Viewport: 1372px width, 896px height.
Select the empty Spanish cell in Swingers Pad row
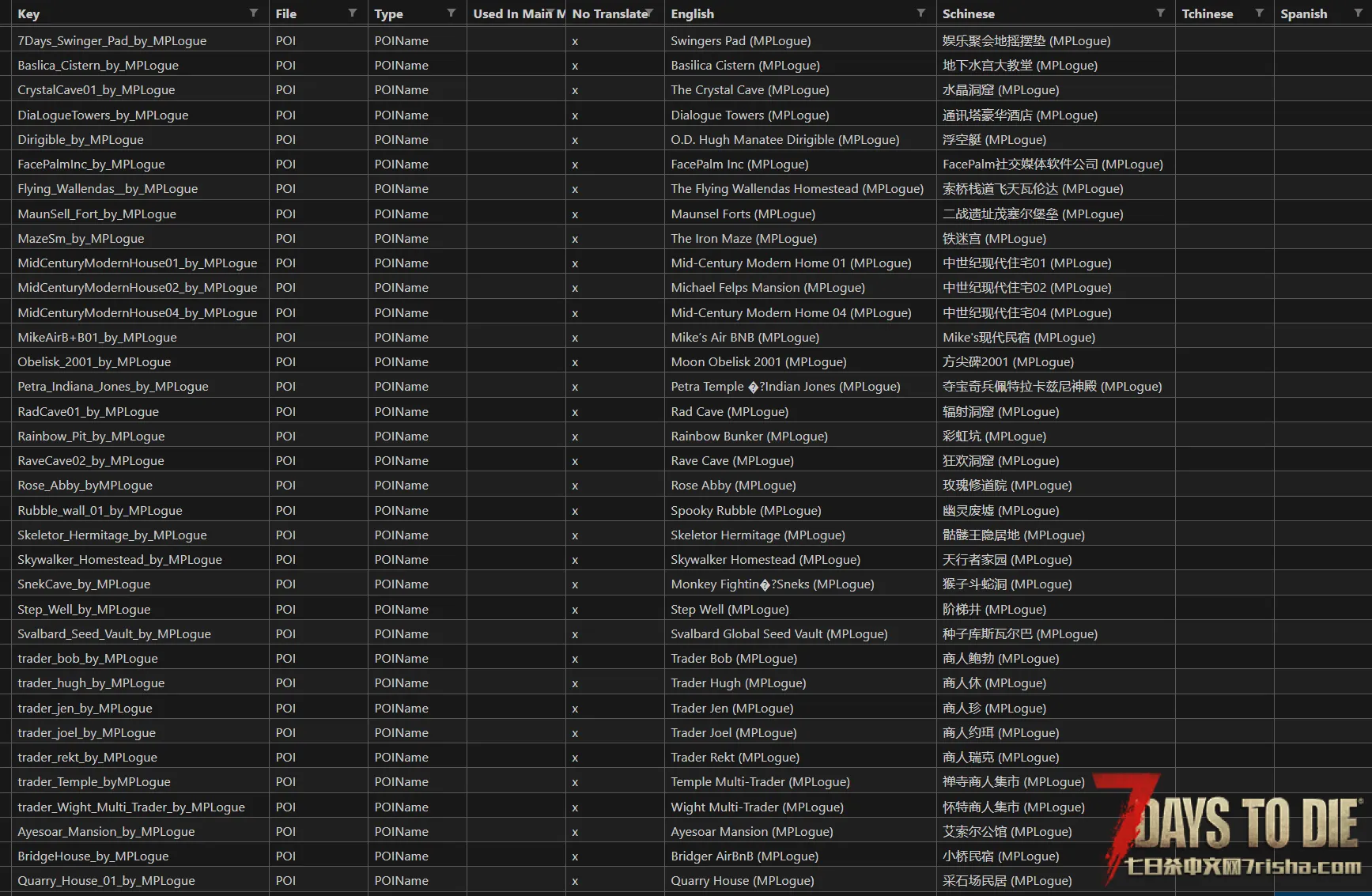1323,40
